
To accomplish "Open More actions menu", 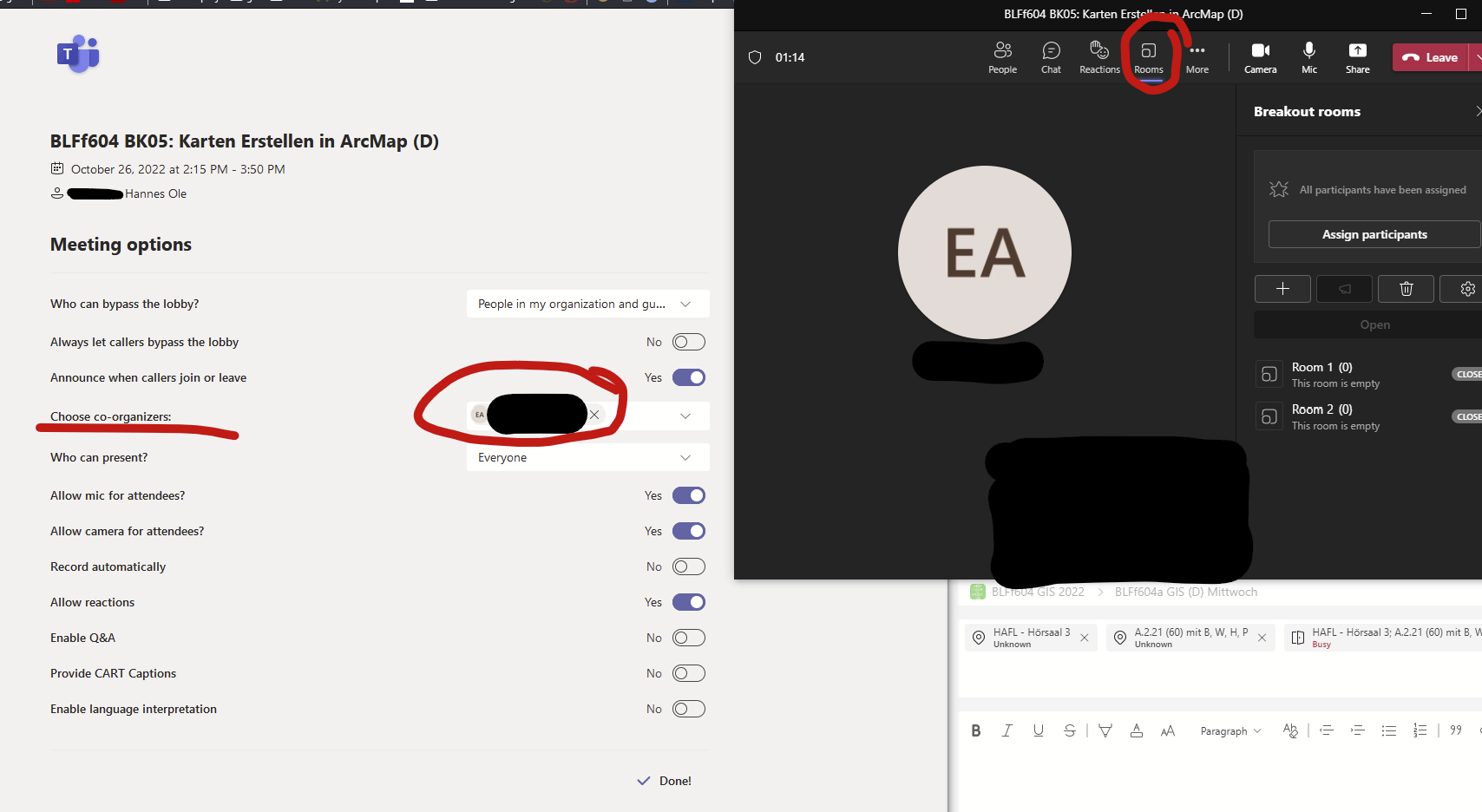I will 1197,57.
